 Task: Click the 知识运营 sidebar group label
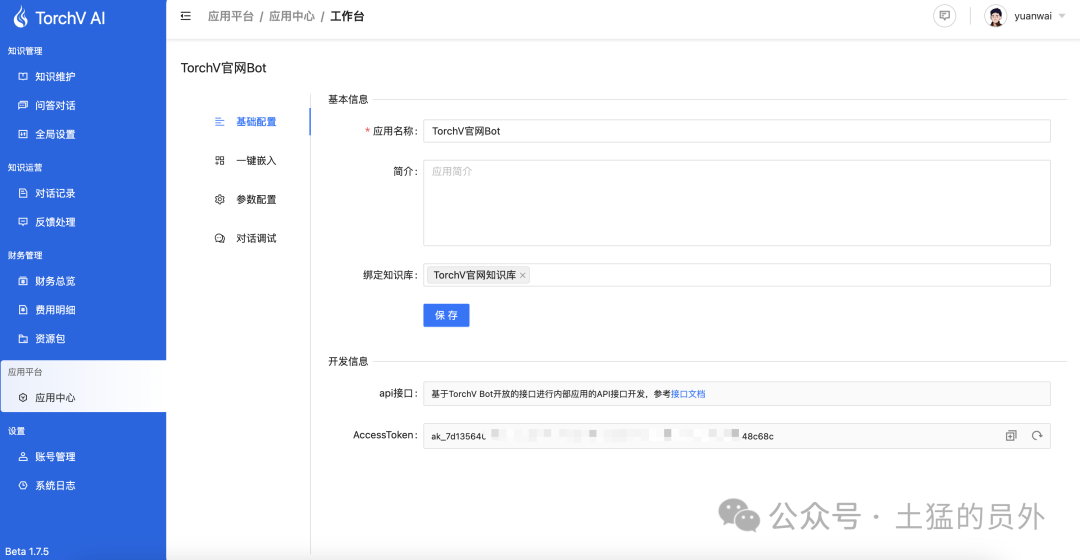25,167
